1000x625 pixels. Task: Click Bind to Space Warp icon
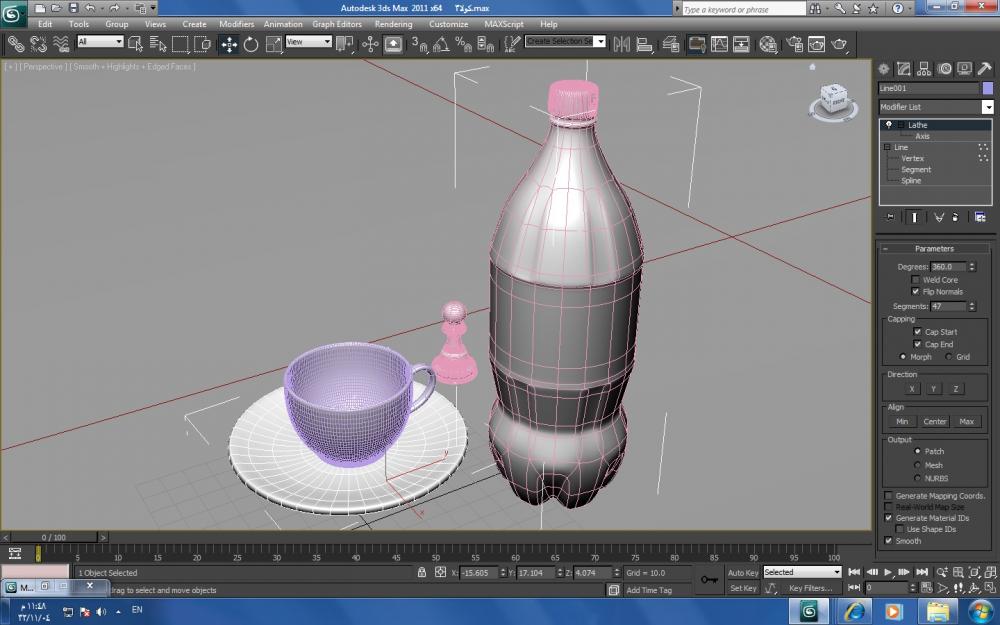[x=61, y=43]
